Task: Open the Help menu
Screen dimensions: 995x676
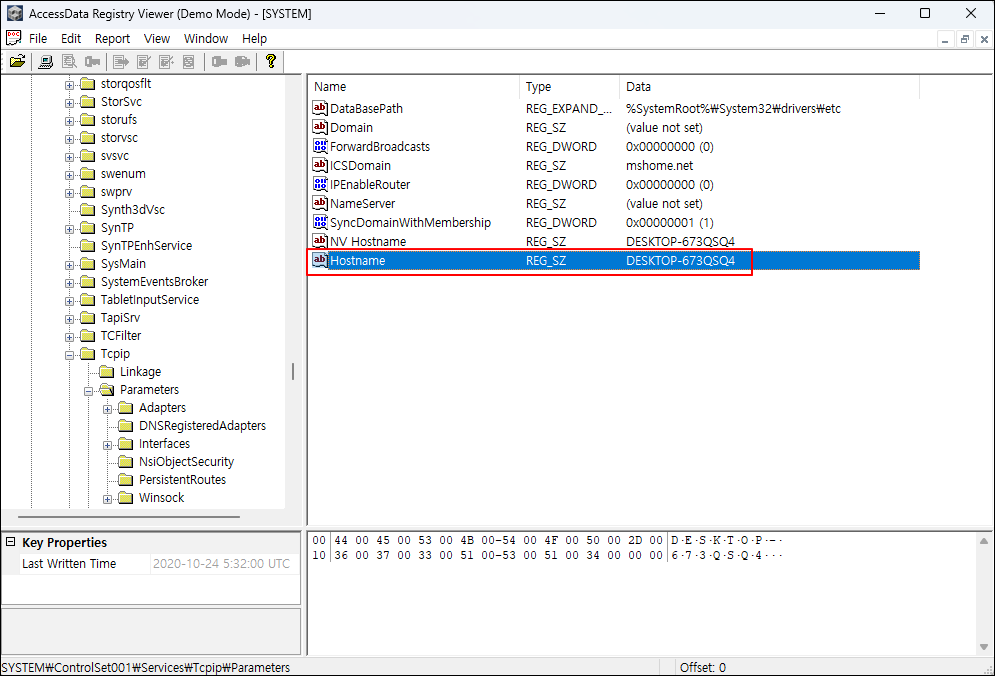Action: (x=254, y=39)
